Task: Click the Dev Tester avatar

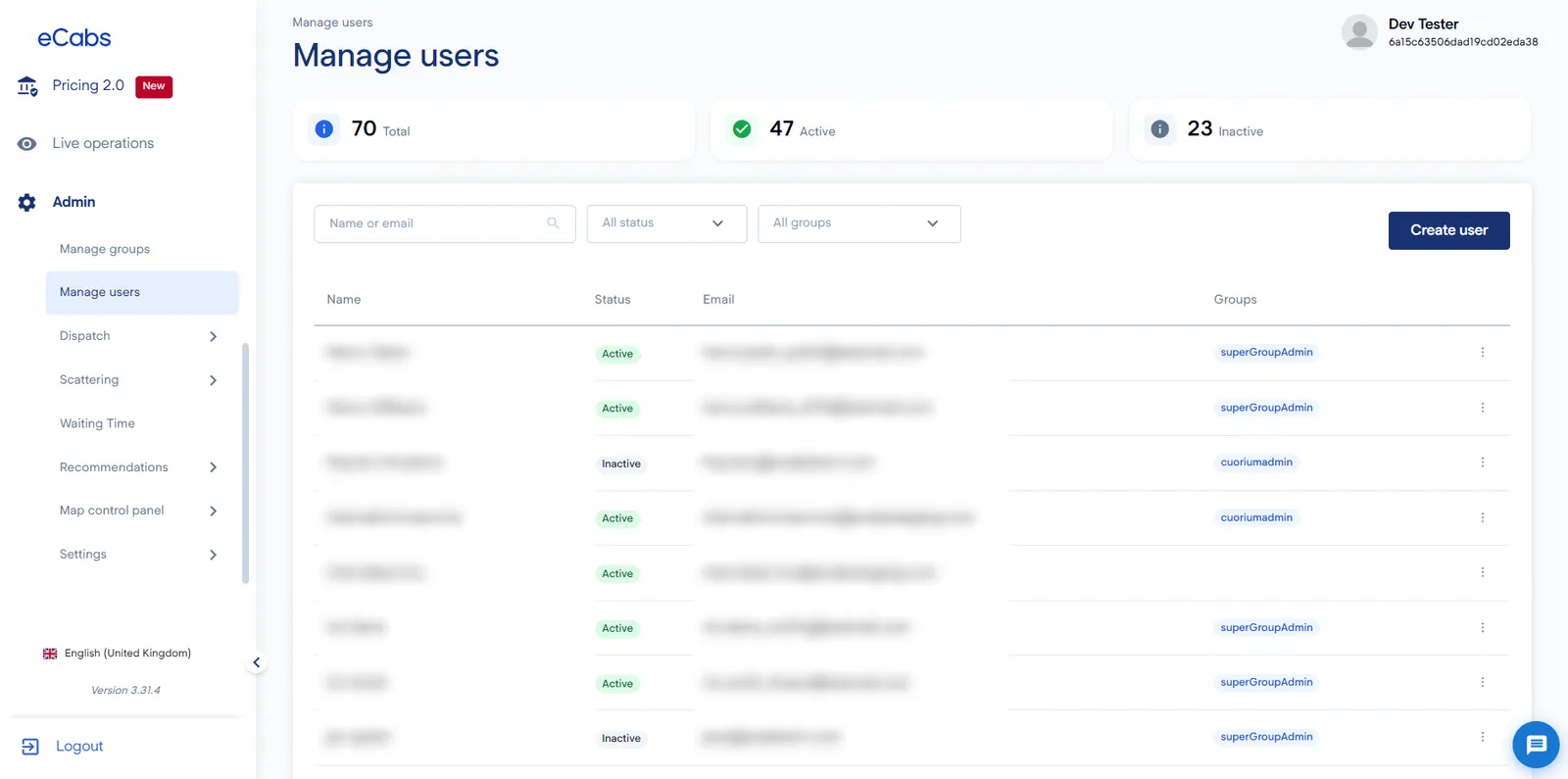Action: point(1359,32)
